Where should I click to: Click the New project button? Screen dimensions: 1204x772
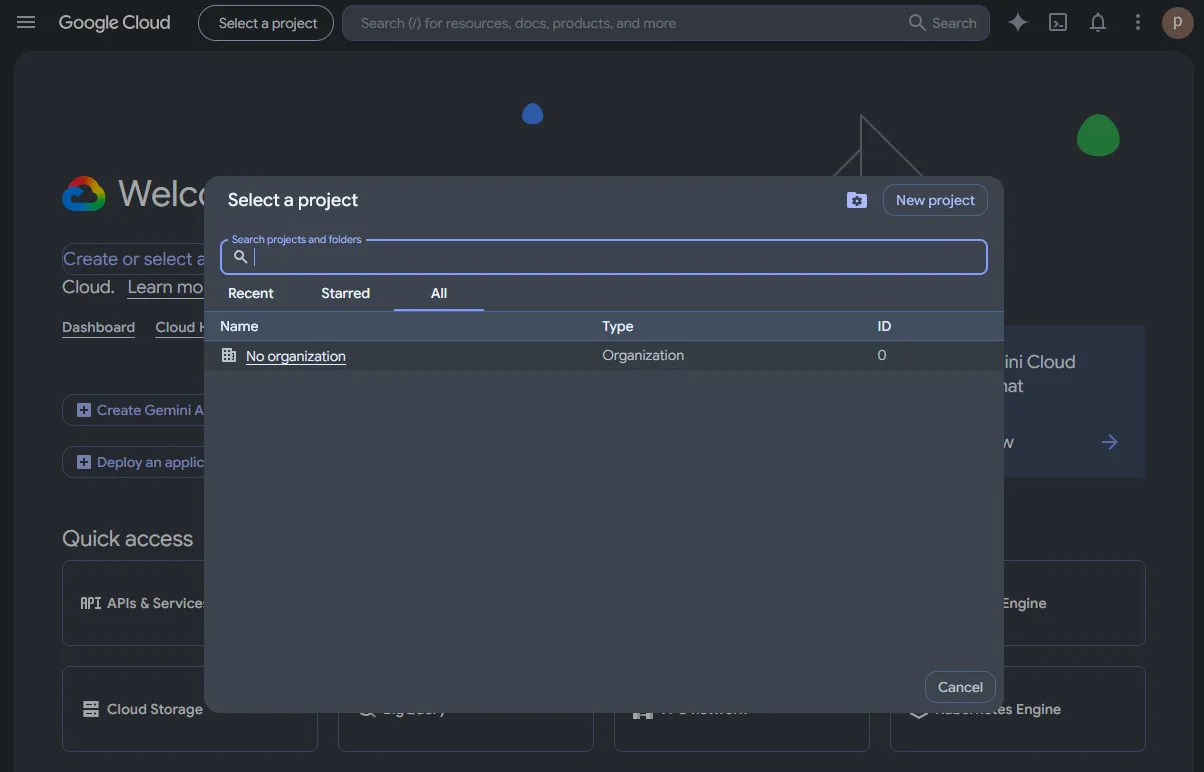tap(935, 200)
